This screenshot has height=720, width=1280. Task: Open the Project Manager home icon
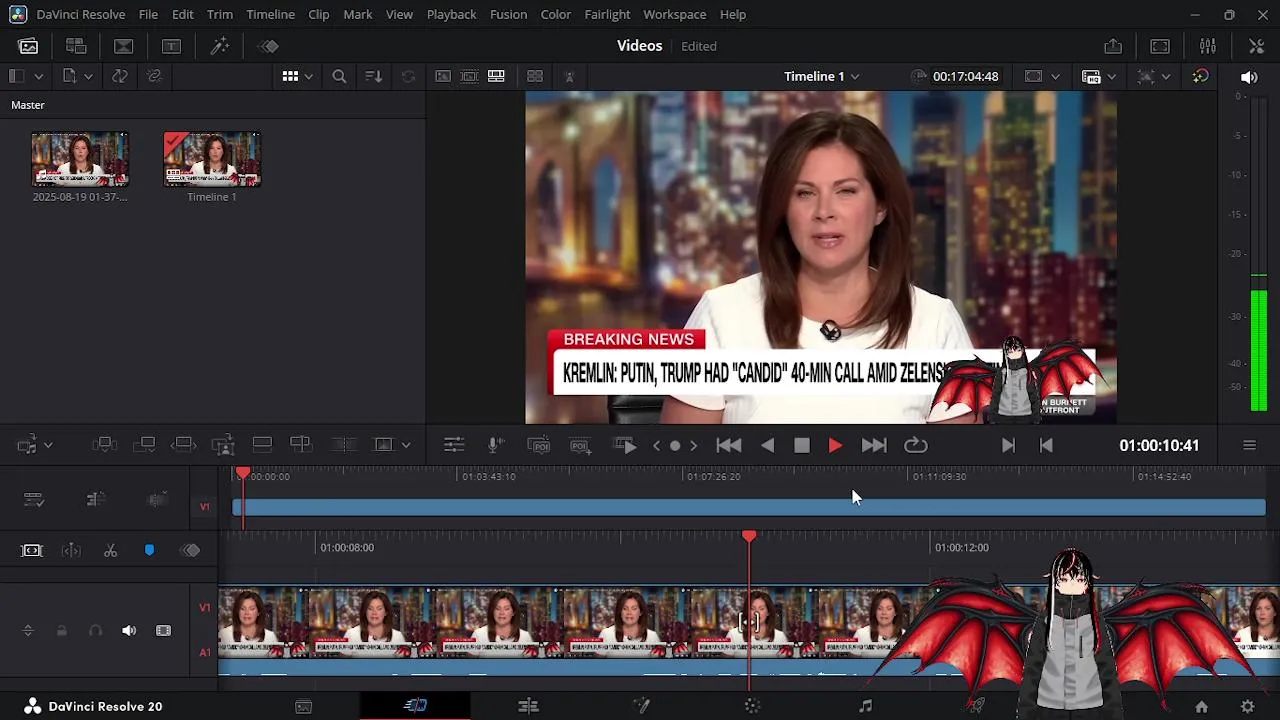click(x=1201, y=707)
